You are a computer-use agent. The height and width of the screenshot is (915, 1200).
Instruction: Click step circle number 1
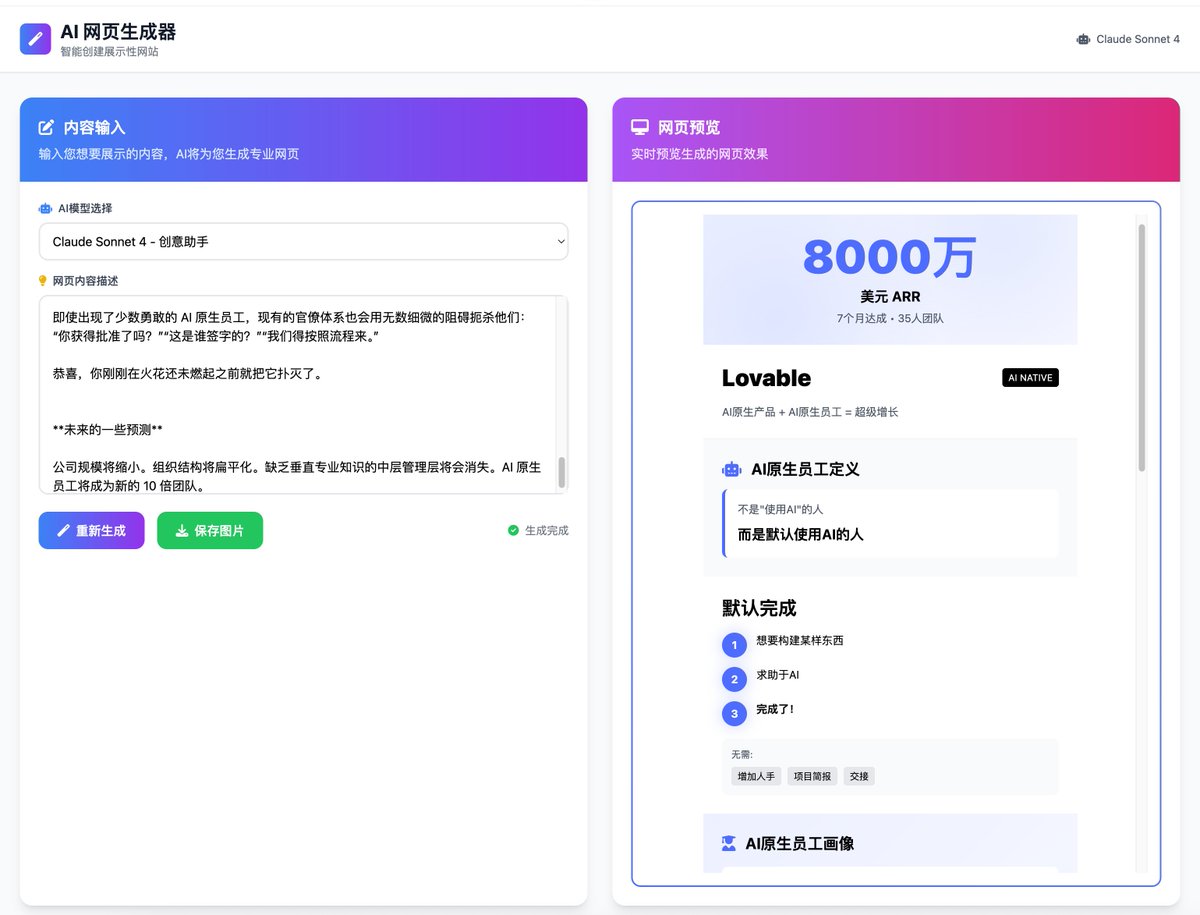click(x=734, y=645)
